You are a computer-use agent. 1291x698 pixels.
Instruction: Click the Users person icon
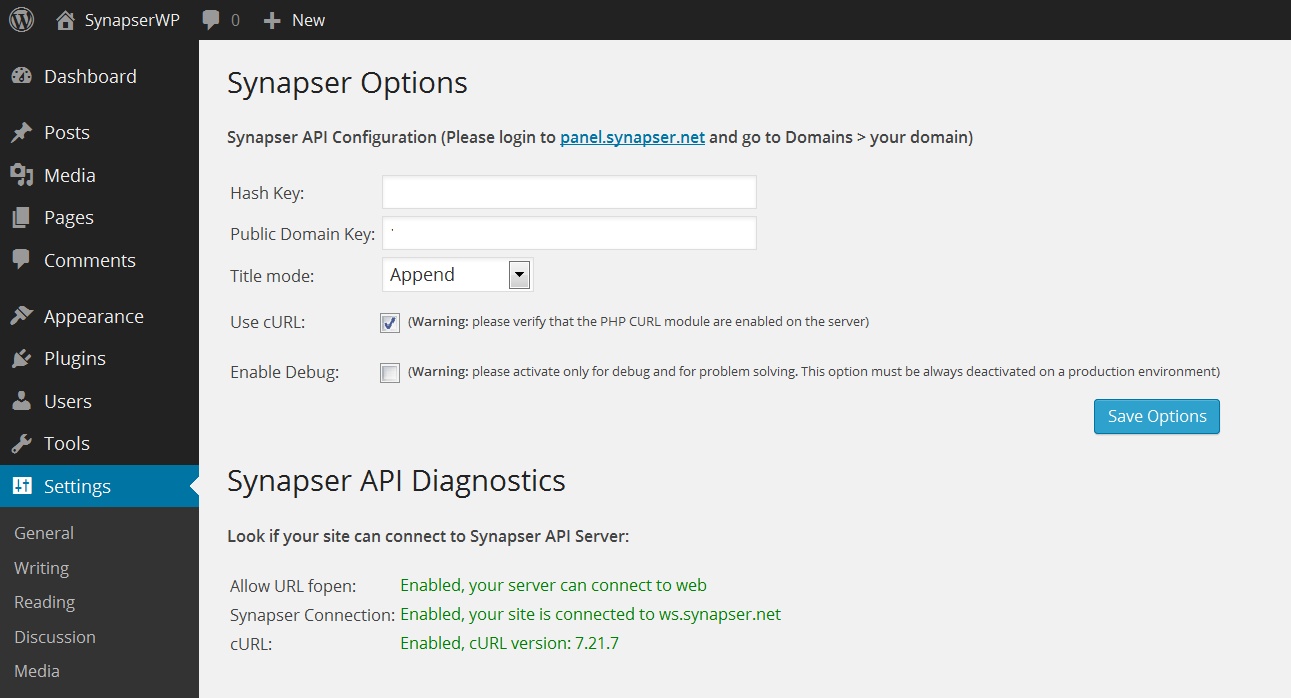tap(22, 401)
